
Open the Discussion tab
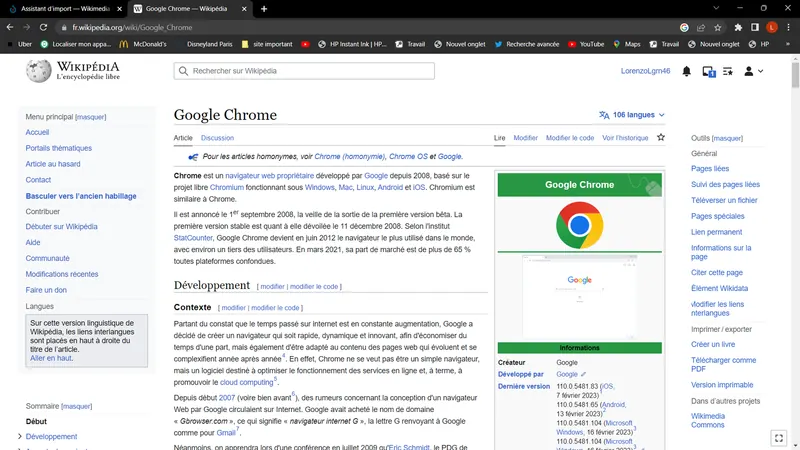tap(217, 138)
